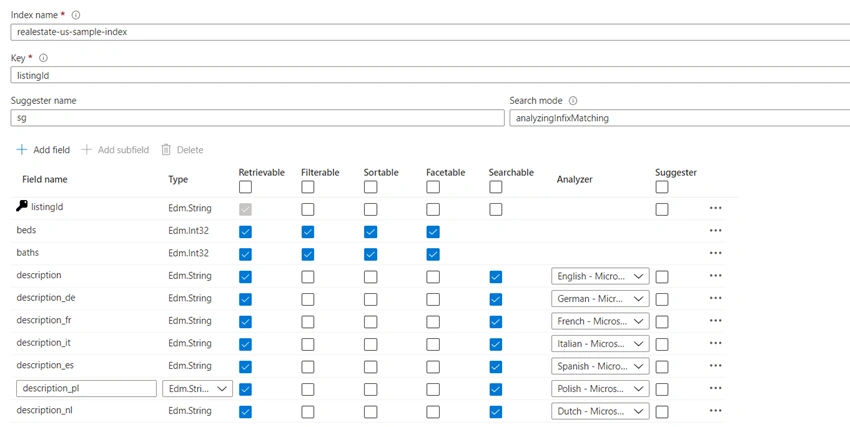
Task: Check Filterable for listingId field
Action: pyautogui.click(x=308, y=209)
